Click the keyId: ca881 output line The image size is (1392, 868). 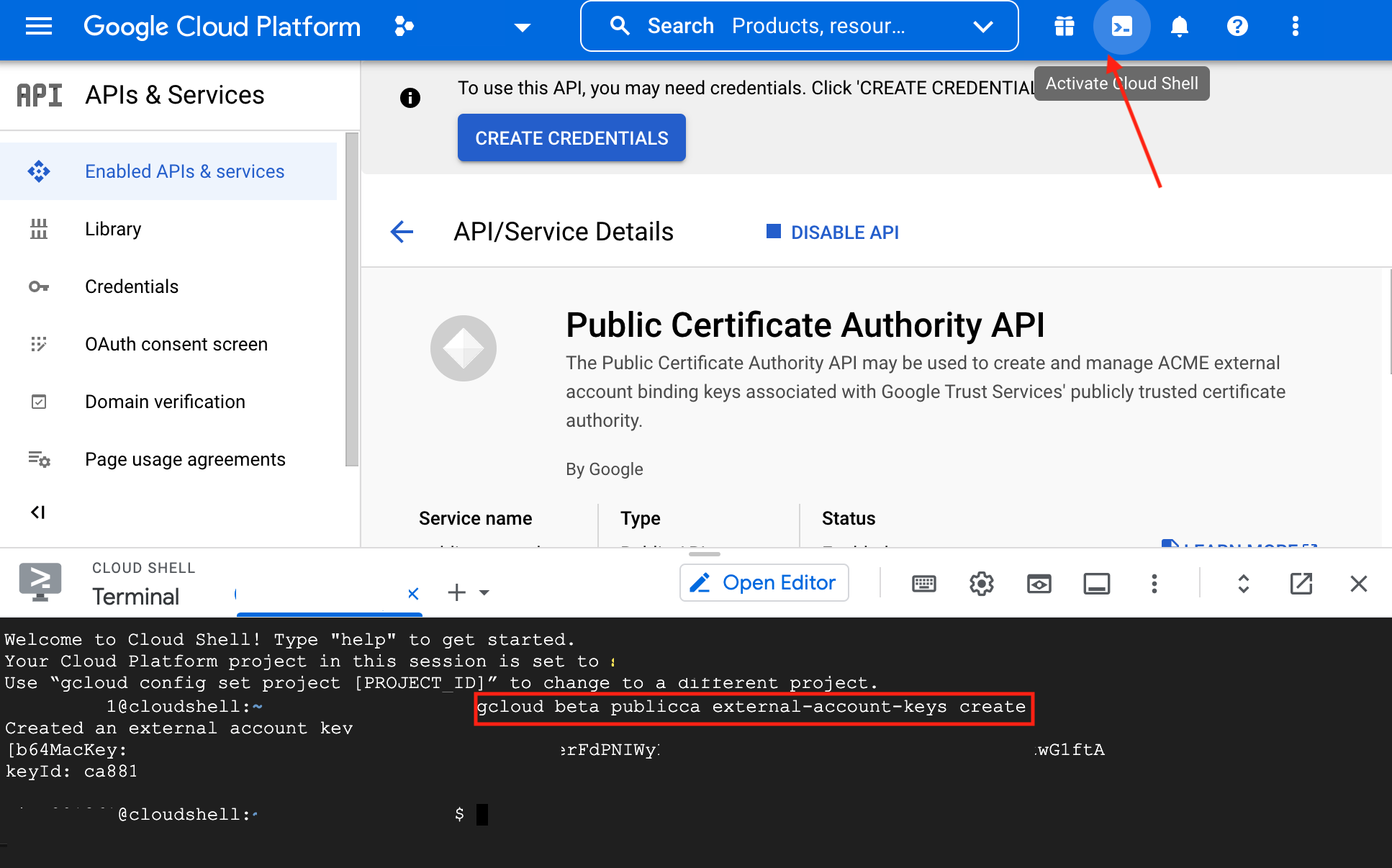click(x=71, y=771)
